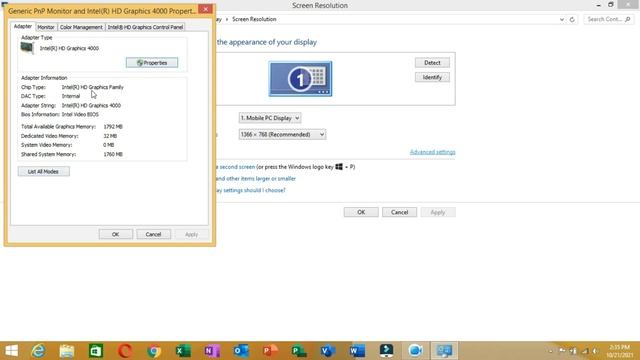Expand the address bar history dropdown

(x=562, y=20)
